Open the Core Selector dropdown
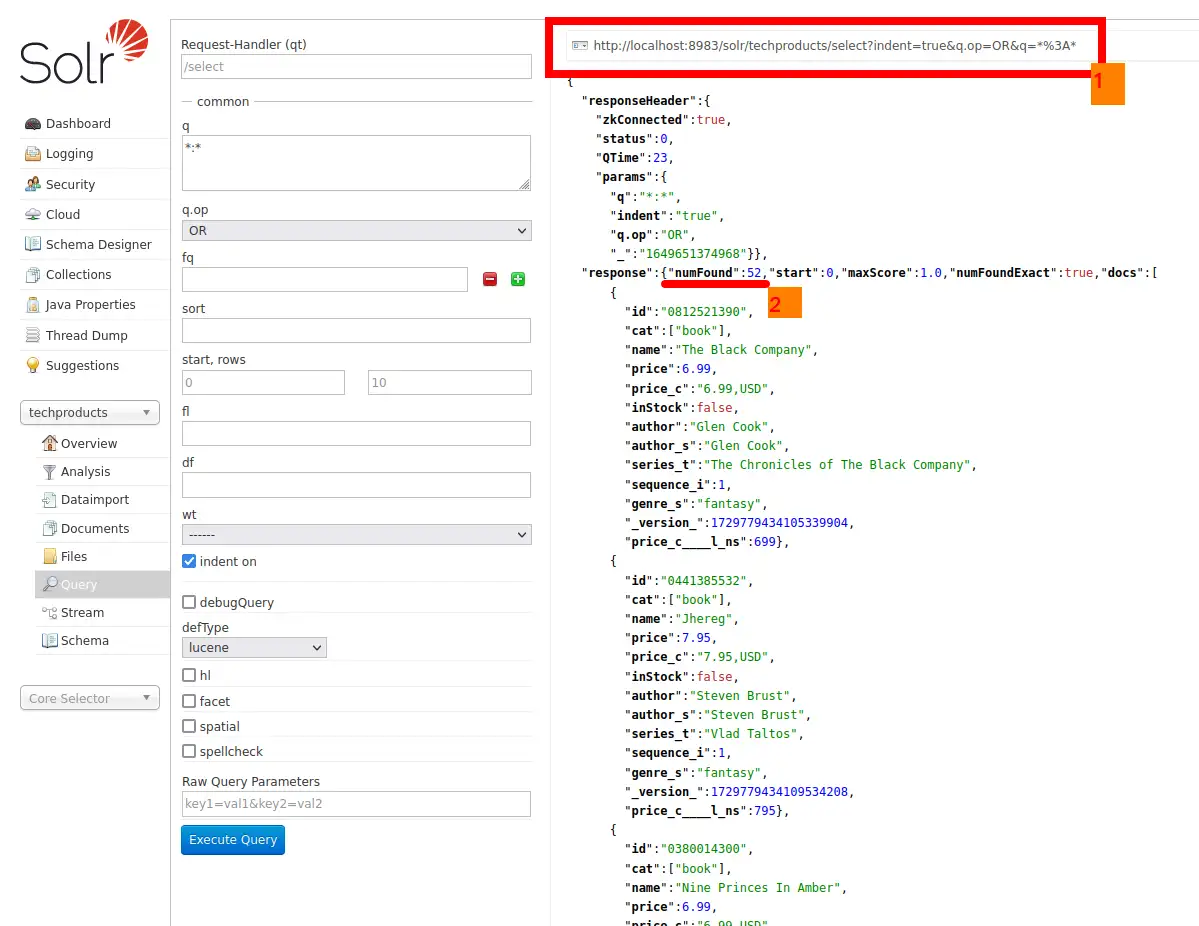Image resolution: width=1199 pixels, height=926 pixels. point(89,698)
